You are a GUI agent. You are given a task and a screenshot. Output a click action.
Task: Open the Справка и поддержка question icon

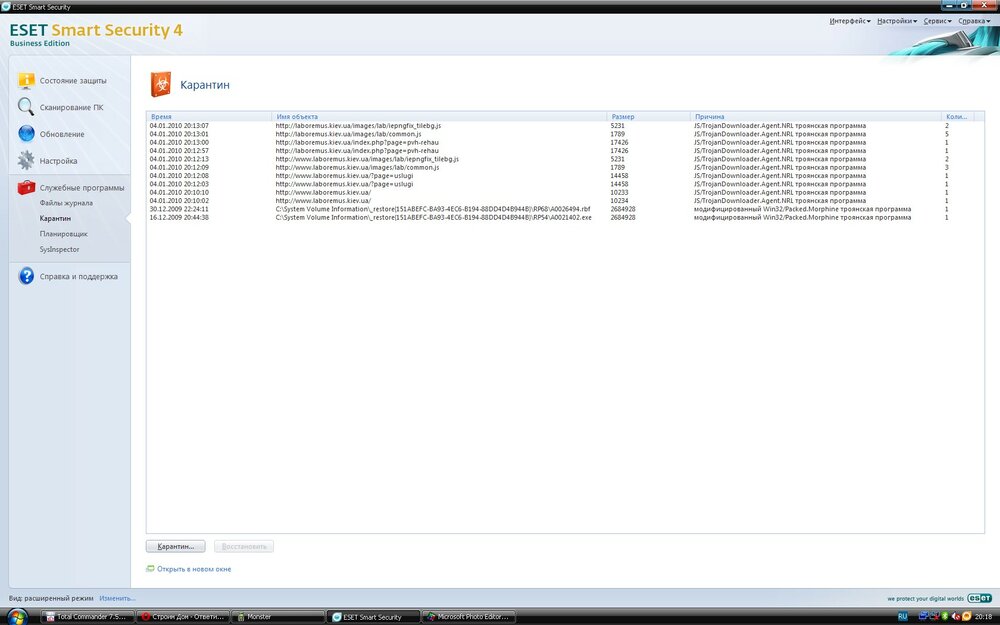tap(26, 276)
